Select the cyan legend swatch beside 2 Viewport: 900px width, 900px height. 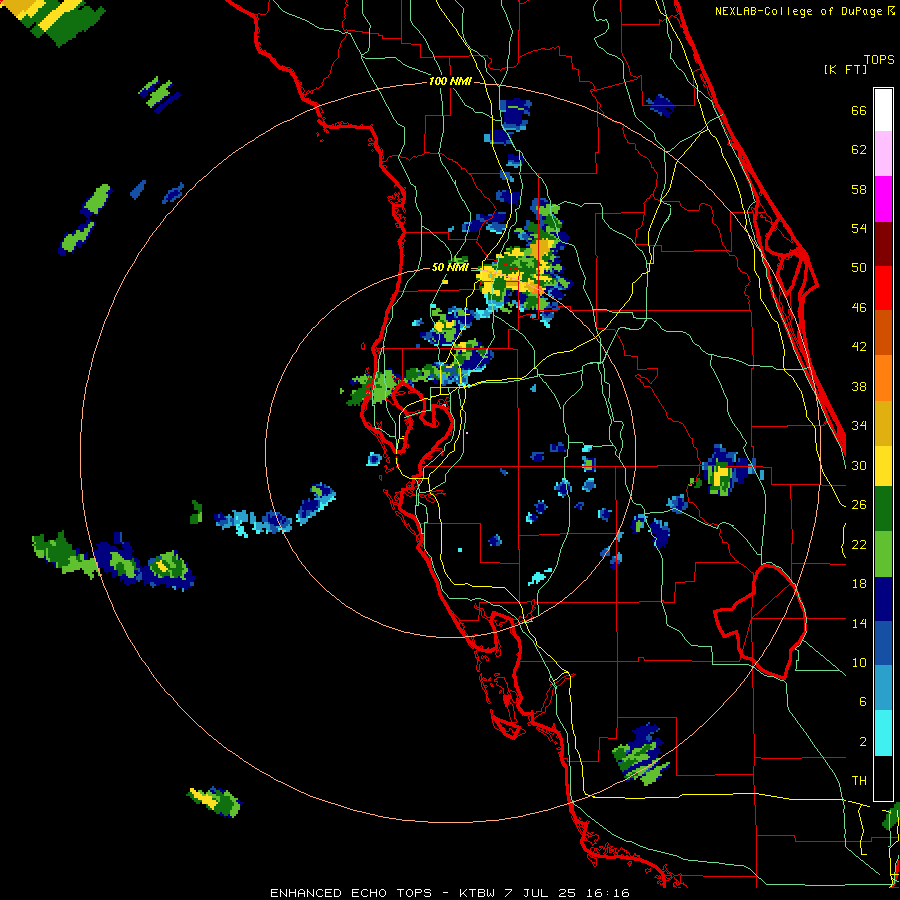[883, 734]
